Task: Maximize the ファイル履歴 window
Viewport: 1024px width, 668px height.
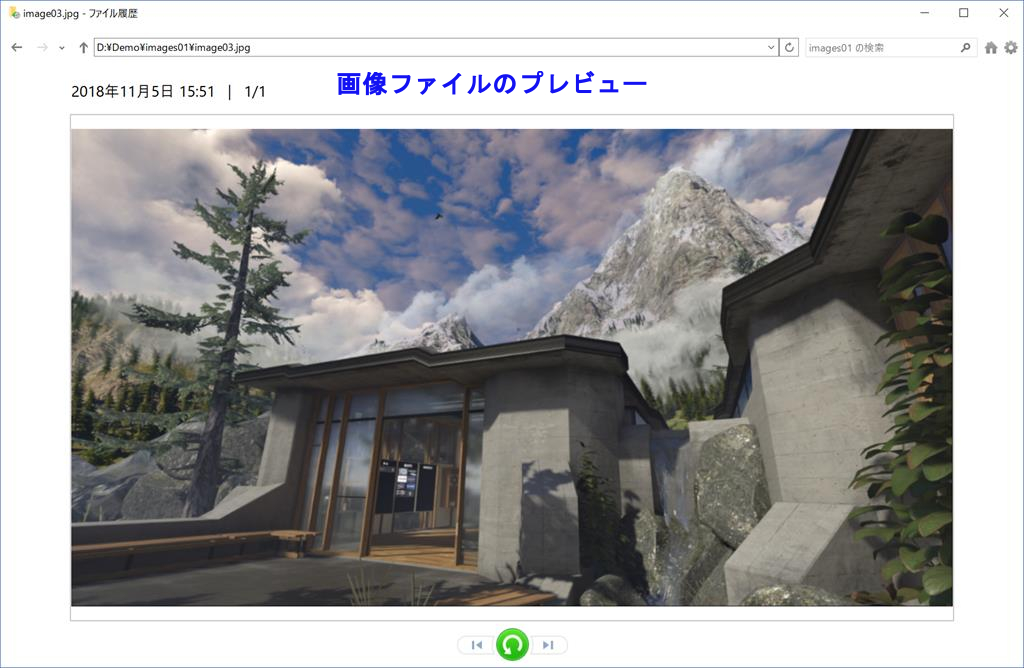Action: tap(963, 13)
